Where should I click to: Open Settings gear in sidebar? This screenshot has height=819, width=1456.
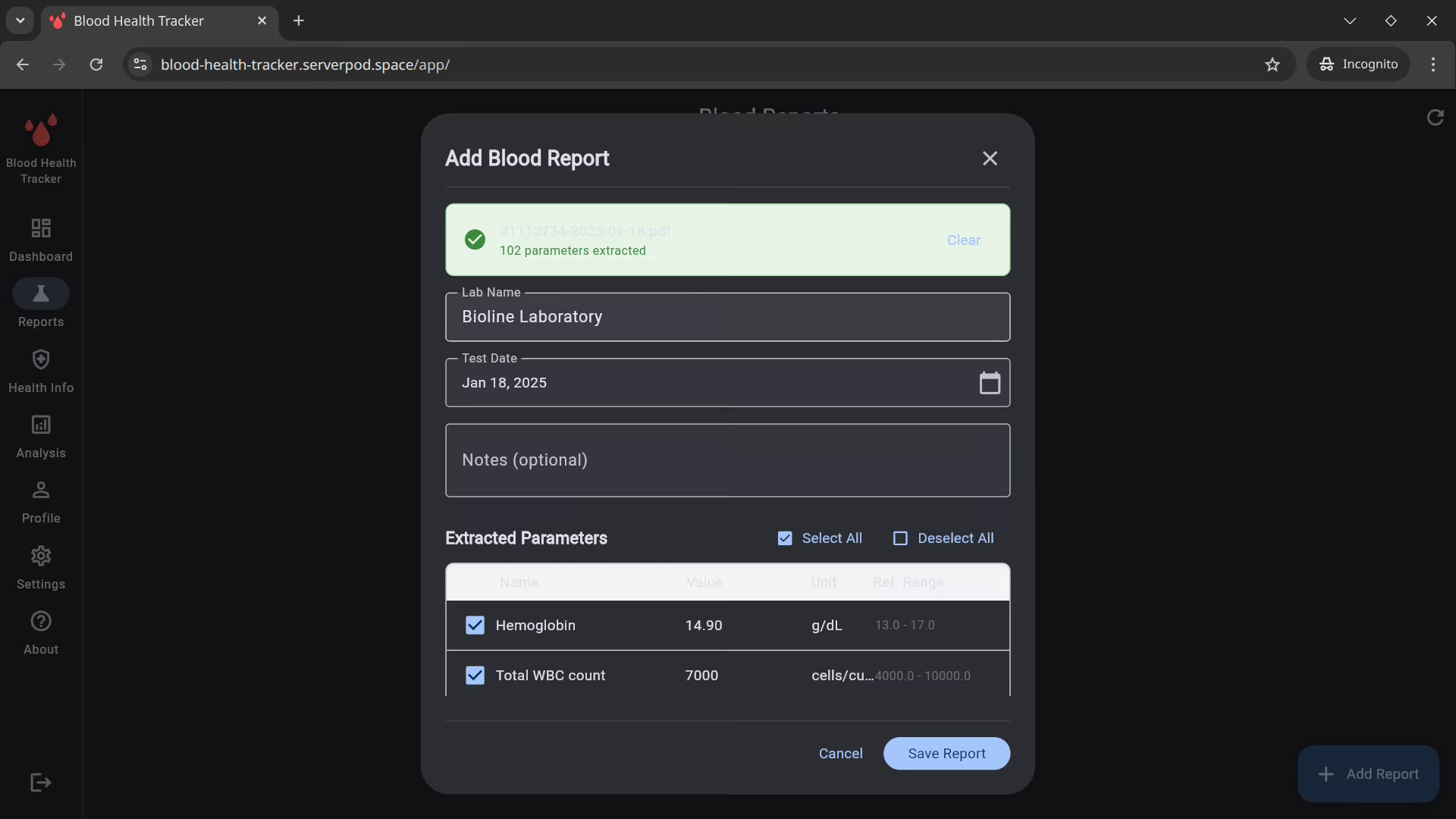pyautogui.click(x=41, y=556)
